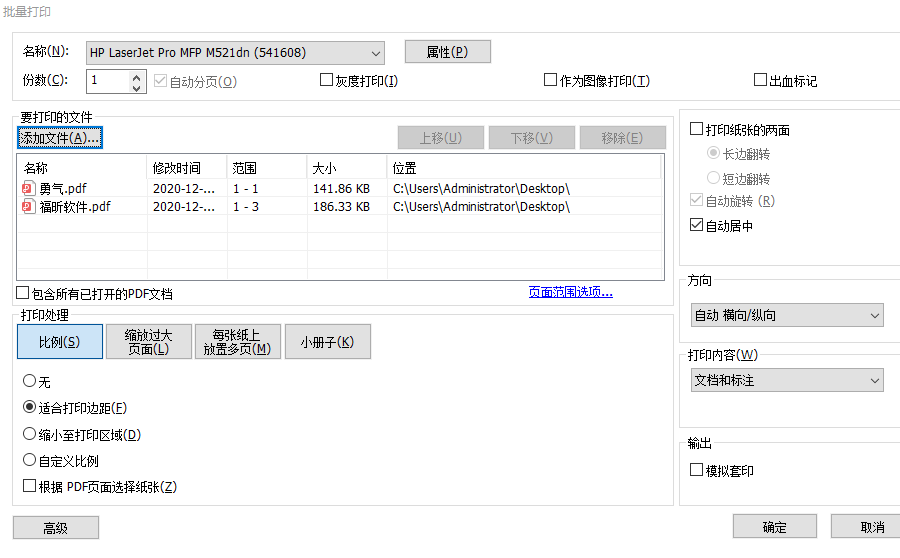Viewport: 900px width, 558px height.
Task: Open the printer name dropdown
Action: pos(235,53)
